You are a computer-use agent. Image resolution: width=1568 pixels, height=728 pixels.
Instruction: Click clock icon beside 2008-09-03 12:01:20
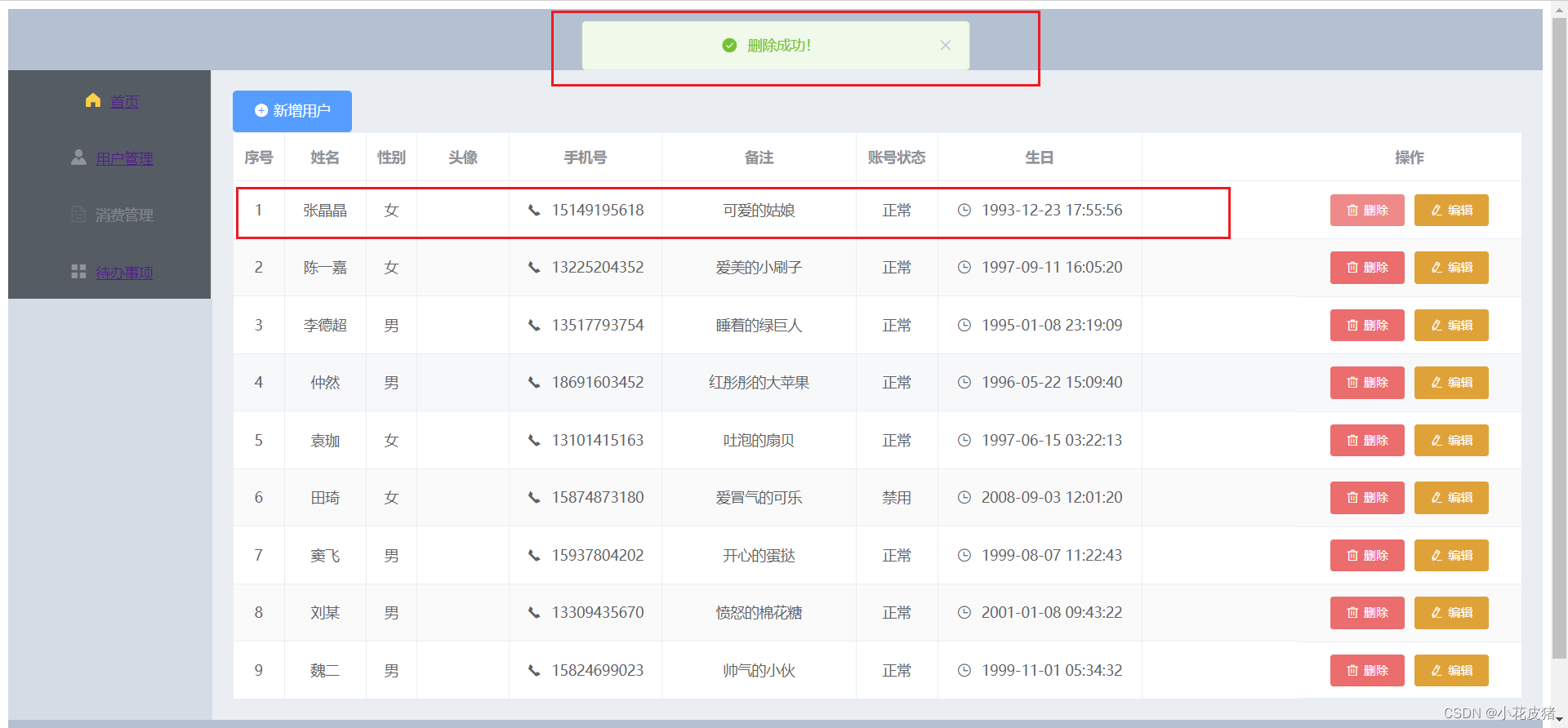(x=964, y=498)
